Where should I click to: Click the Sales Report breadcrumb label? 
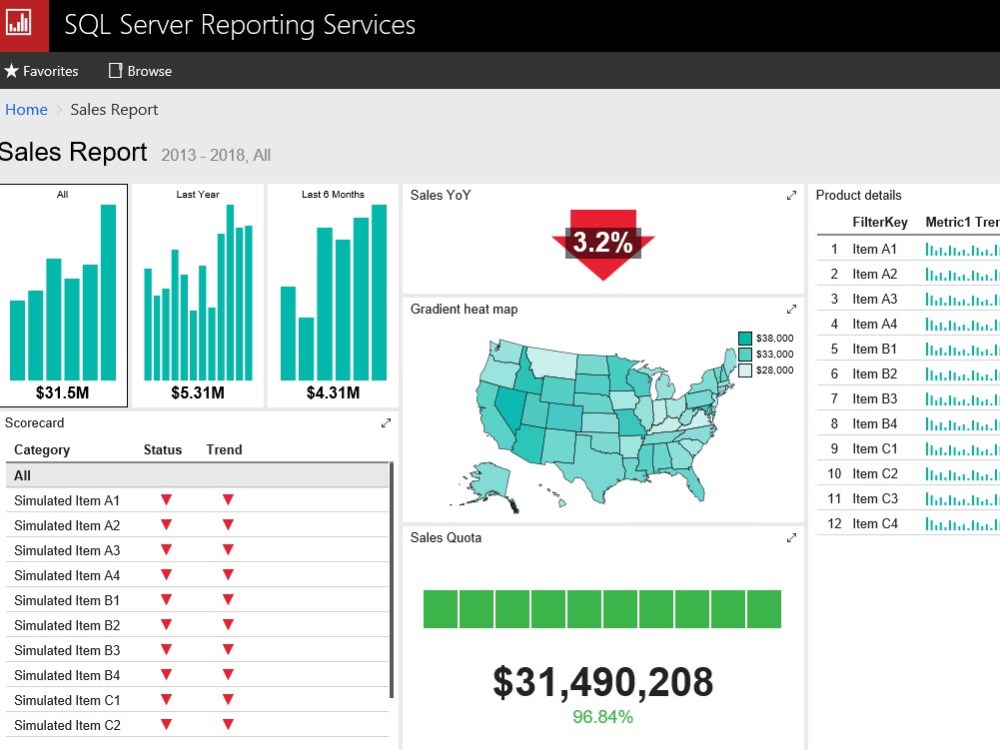click(x=113, y=109)
